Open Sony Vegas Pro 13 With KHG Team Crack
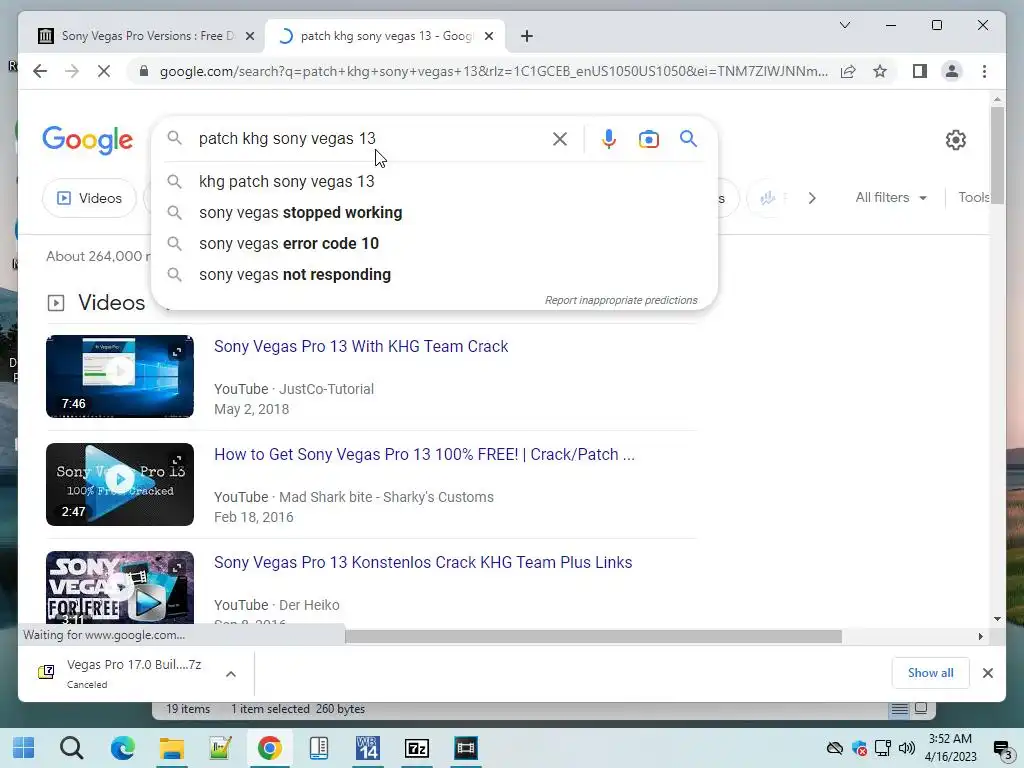 tap(361, 346)
